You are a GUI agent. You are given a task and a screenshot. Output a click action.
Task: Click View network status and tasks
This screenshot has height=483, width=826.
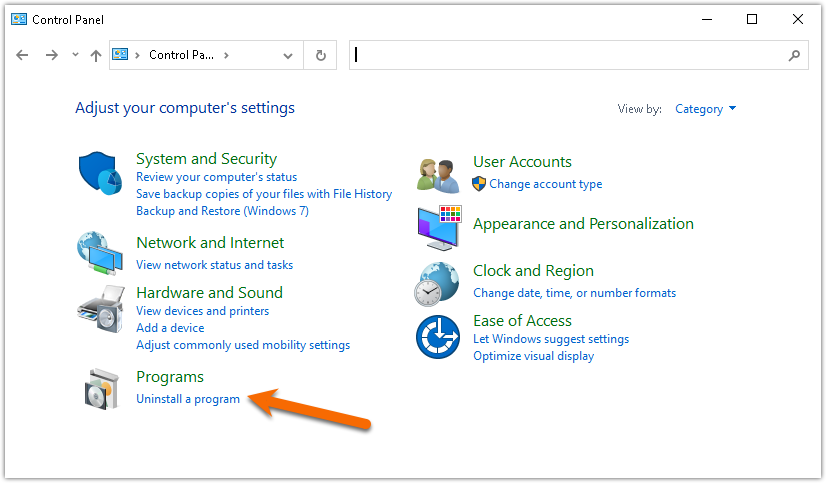click(x=214, y=265)
